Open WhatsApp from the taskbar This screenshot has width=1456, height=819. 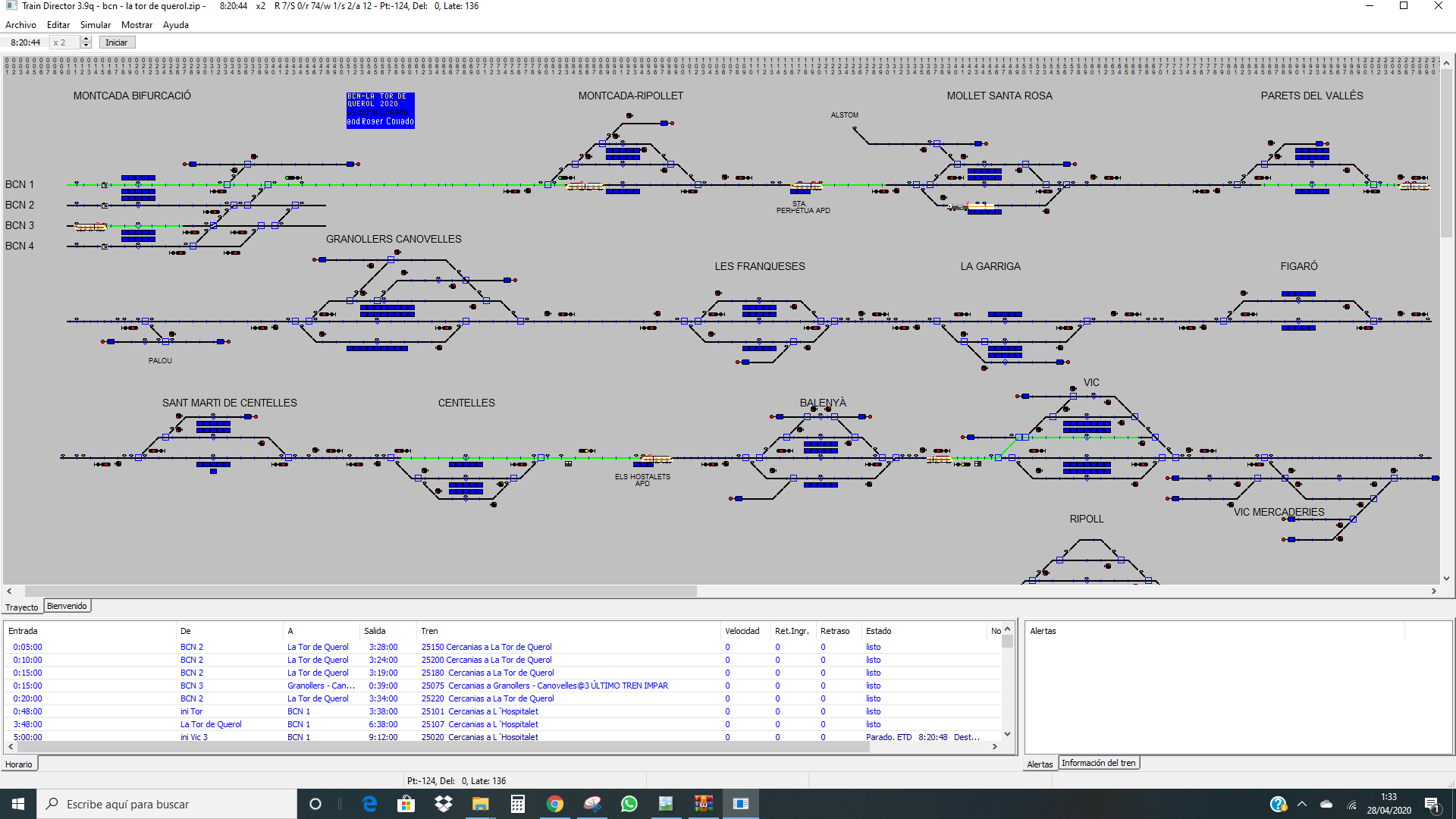pos(629,804)
